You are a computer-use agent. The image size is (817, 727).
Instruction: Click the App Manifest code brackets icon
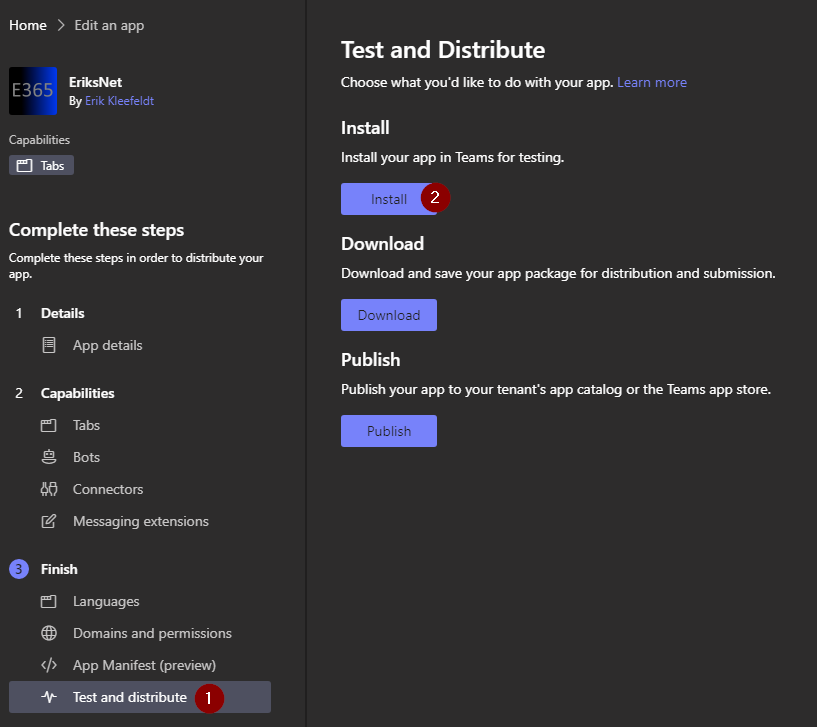click(48, 665)
